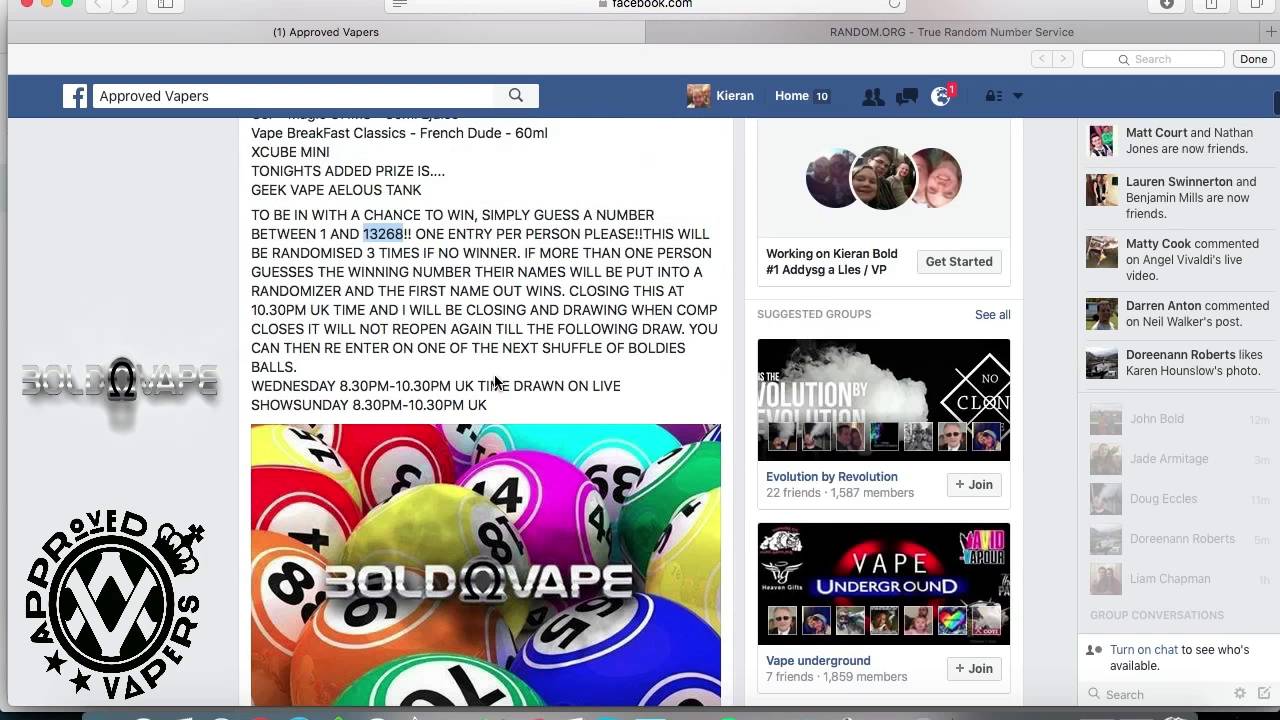
Task: Click the find bar Search field
Action: pos(1153,59)
